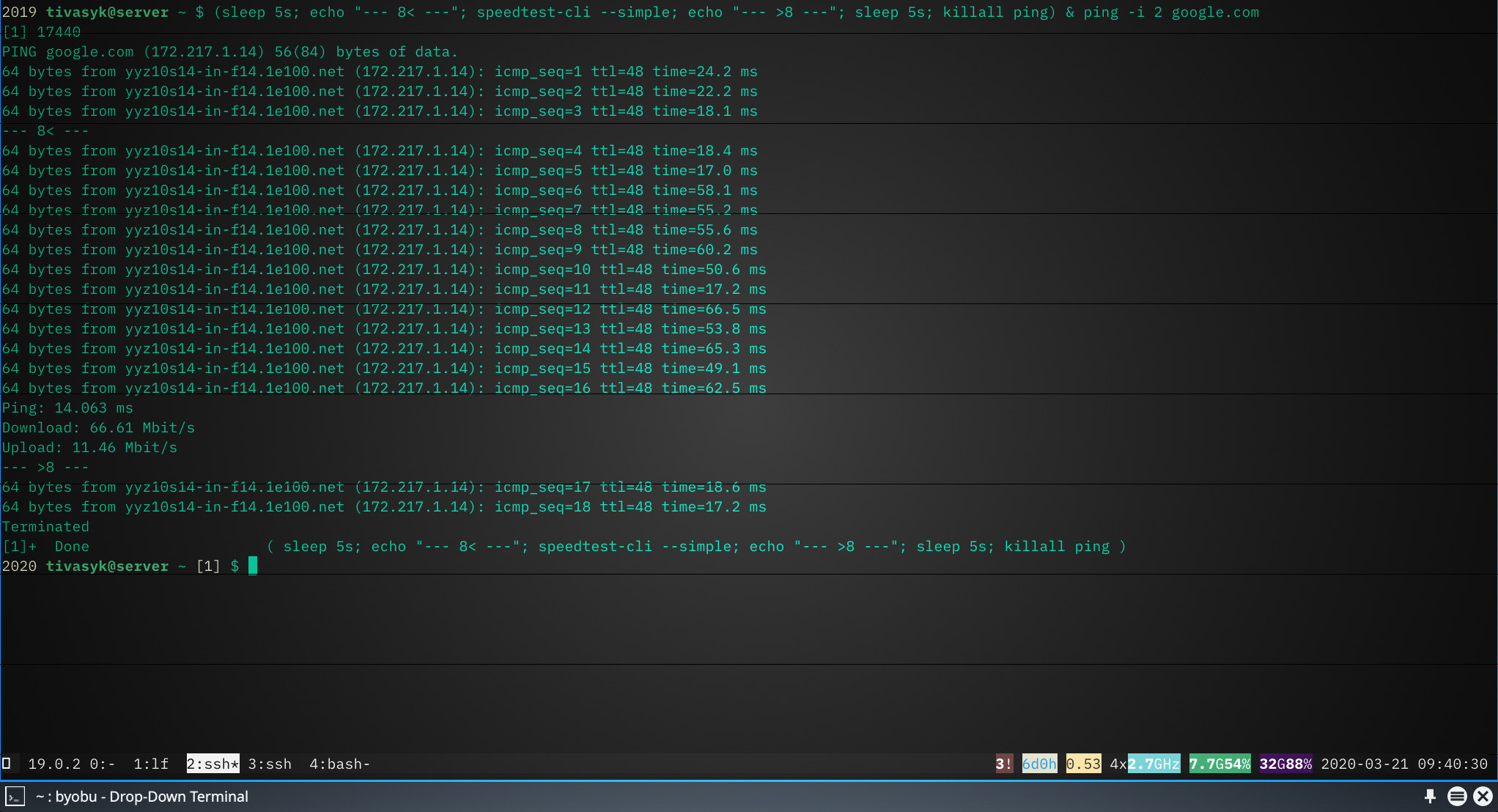Click the 0.53 load average indicator
Screen dimensions: 1498x812
[x=1083, y=764]
